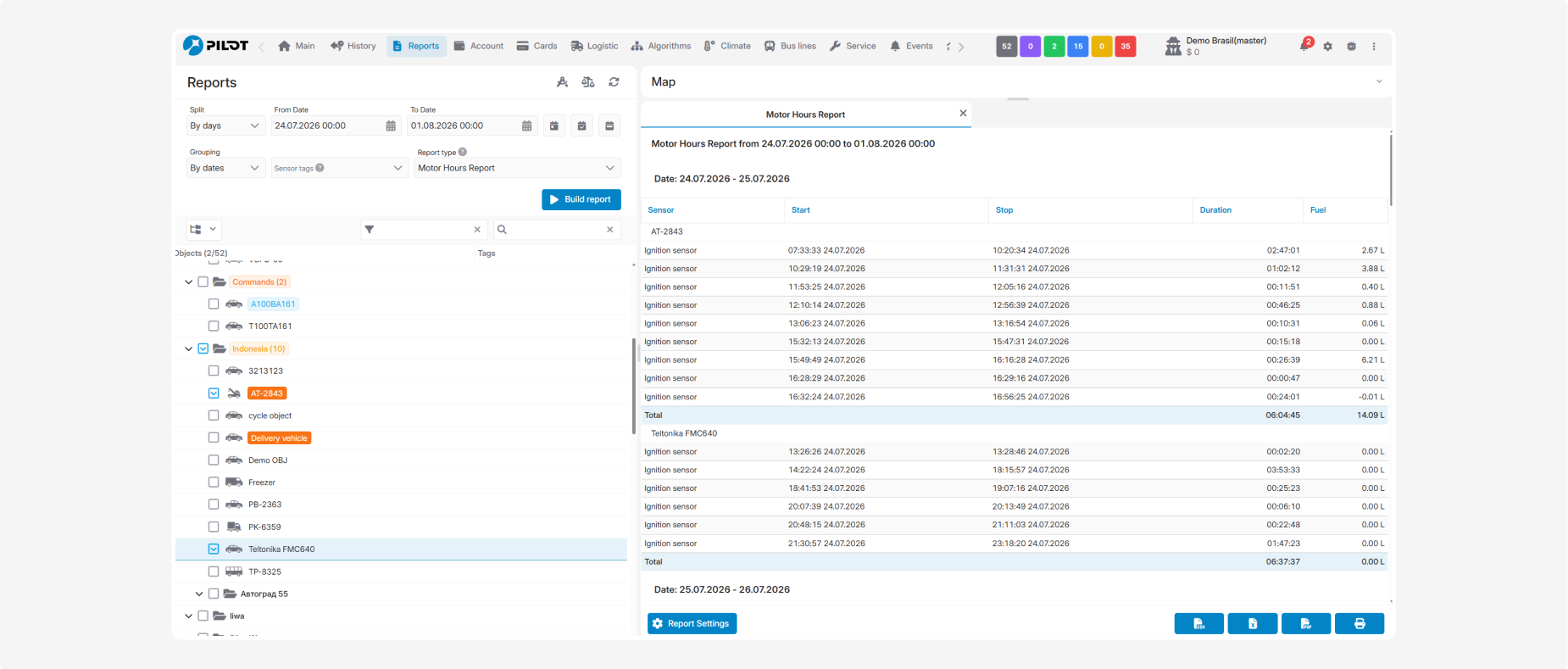1568x669 pixels.
Task: Clear the object filter field
Action: pyautogui.click(x=477, y=230)
